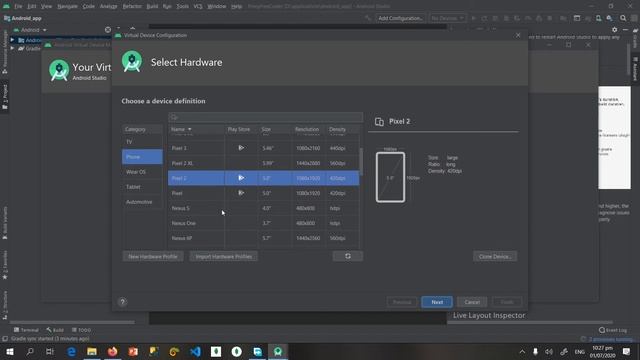Viewport: 640px width, 360px height.
Task: Select the Wear OS category
Action: (x=142, y=172)
